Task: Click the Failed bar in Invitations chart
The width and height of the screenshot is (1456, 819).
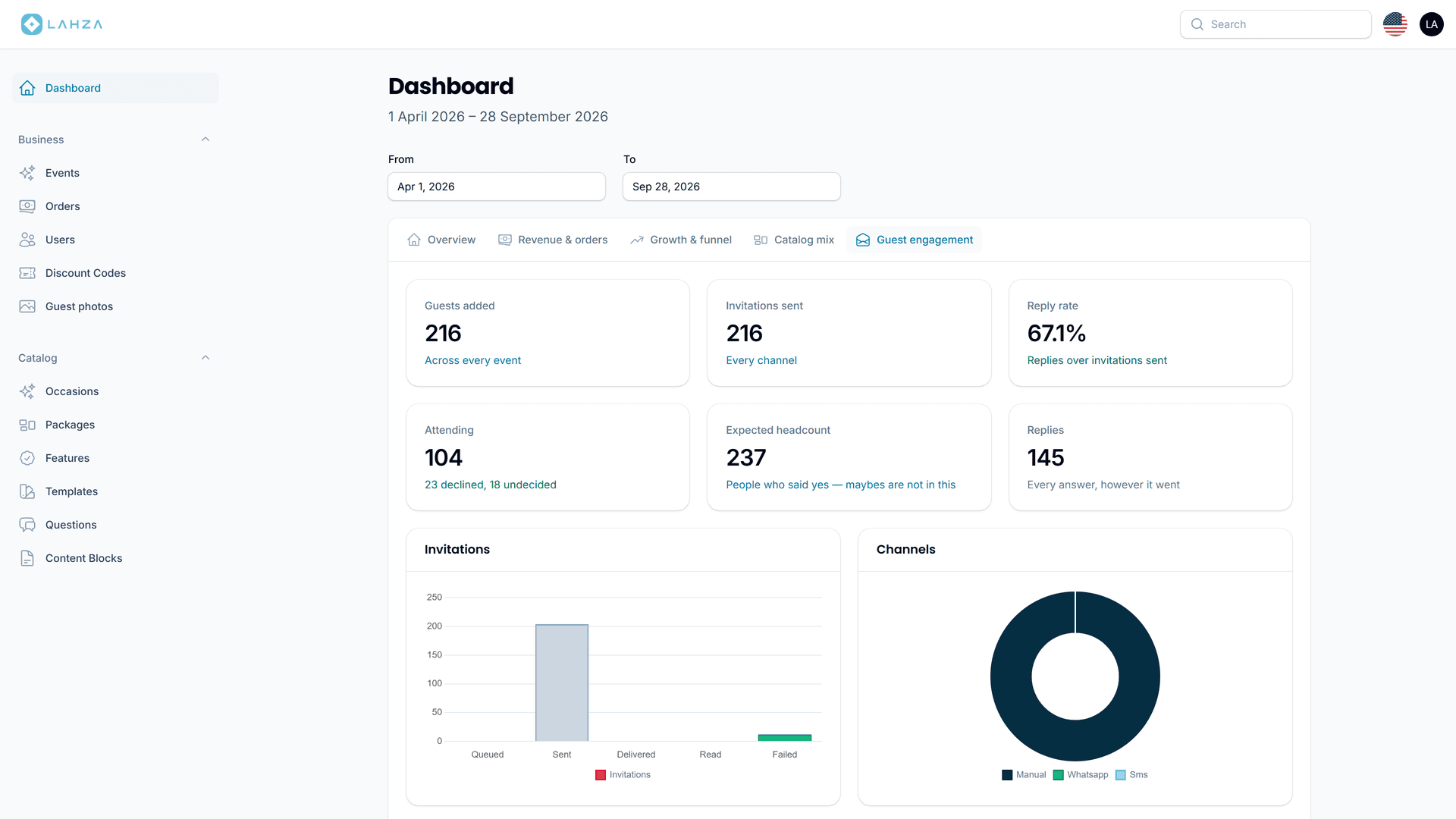Action: [785, 738]
